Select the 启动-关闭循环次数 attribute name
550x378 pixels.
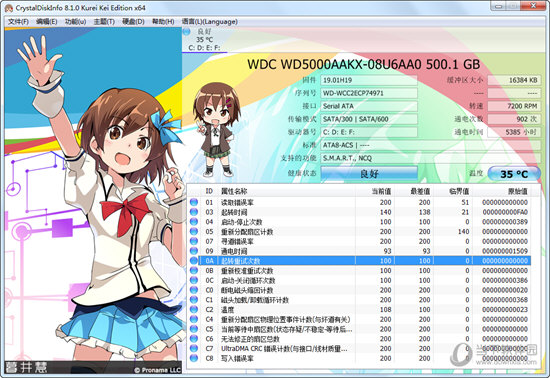click(248, 281)
